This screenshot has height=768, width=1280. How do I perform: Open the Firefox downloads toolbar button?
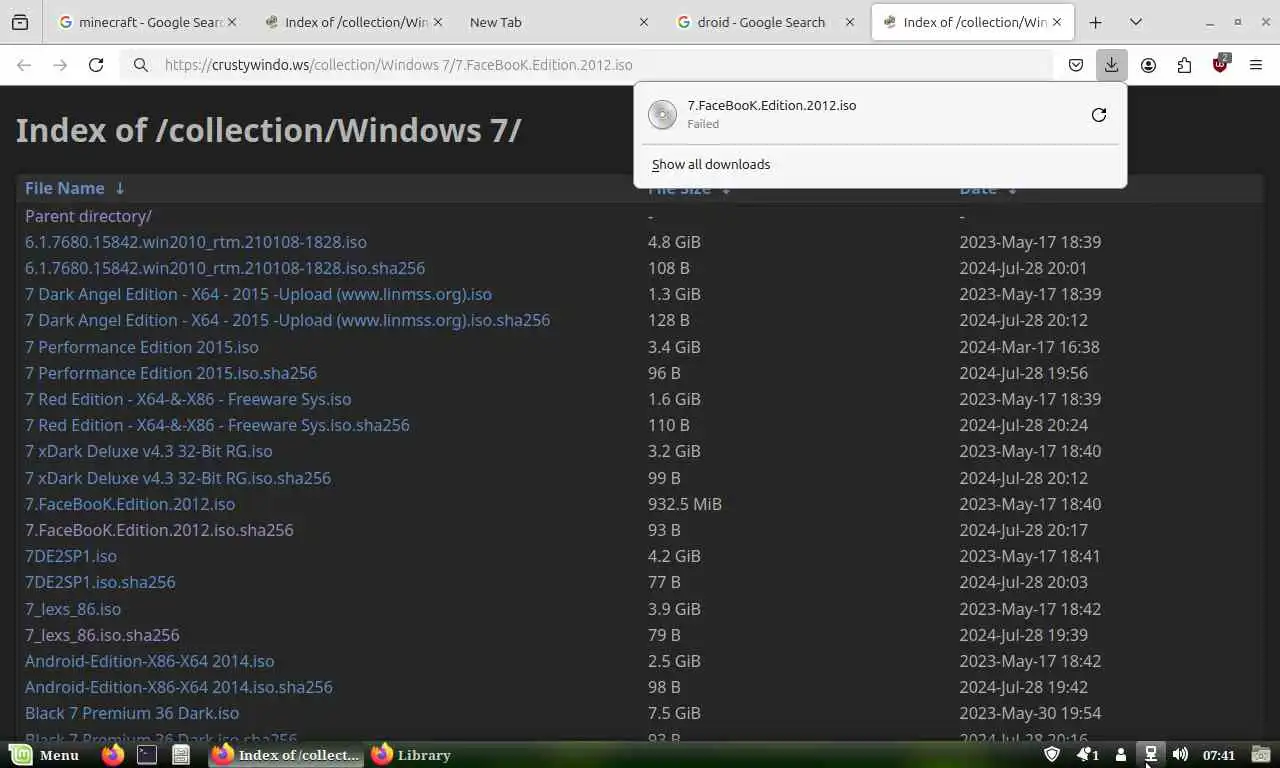point(1111,65)
